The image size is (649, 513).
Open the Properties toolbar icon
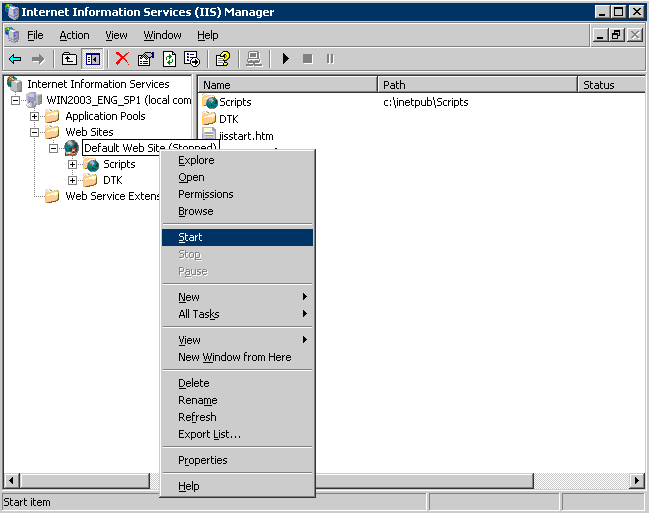(x=146, y=59)
